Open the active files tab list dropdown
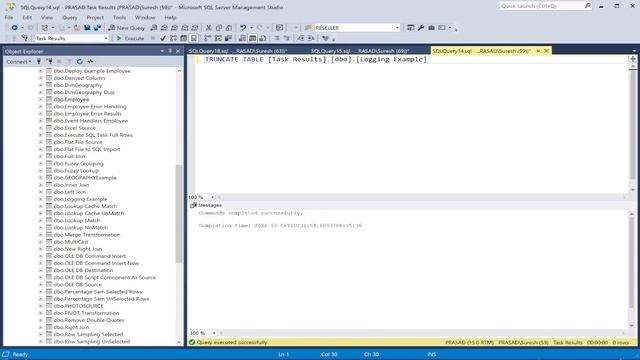Image resolution: width=640 pixels, height=360 pixels. coord(634,51)
